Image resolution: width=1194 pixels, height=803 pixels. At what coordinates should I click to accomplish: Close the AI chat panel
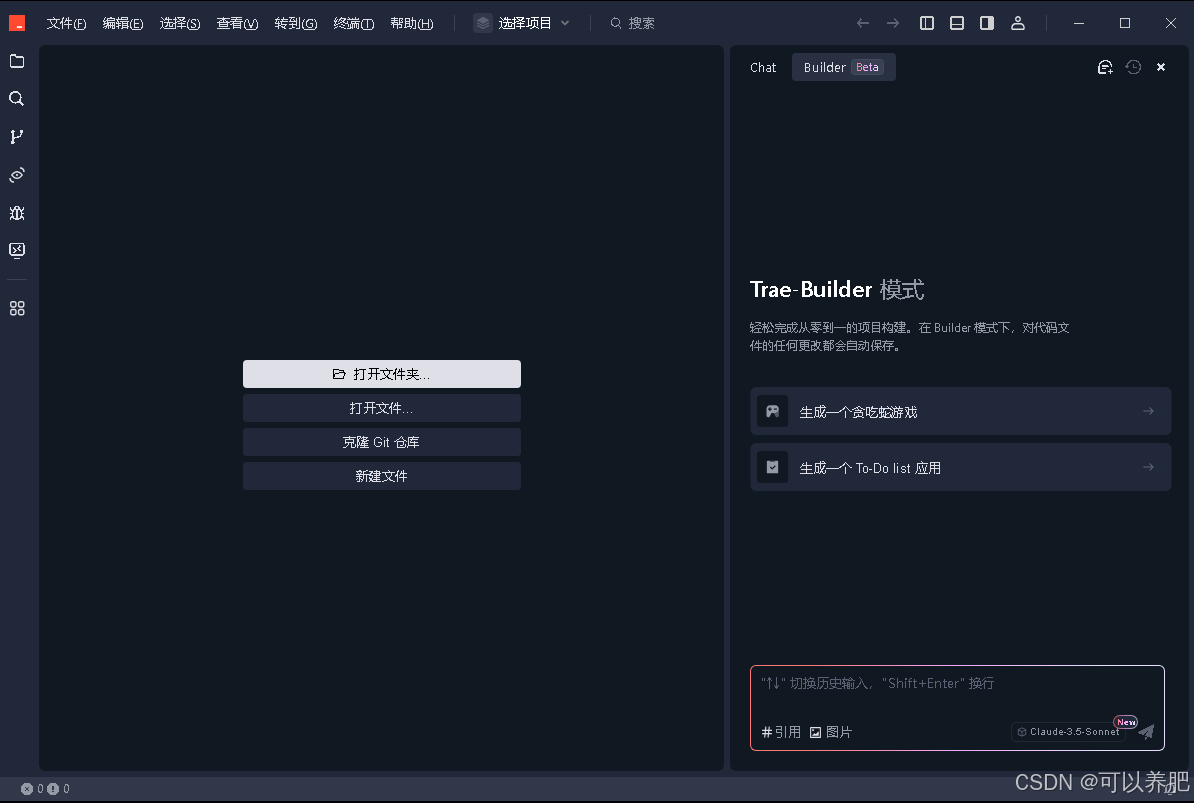pyautogui.click(x=1161, y=68)
